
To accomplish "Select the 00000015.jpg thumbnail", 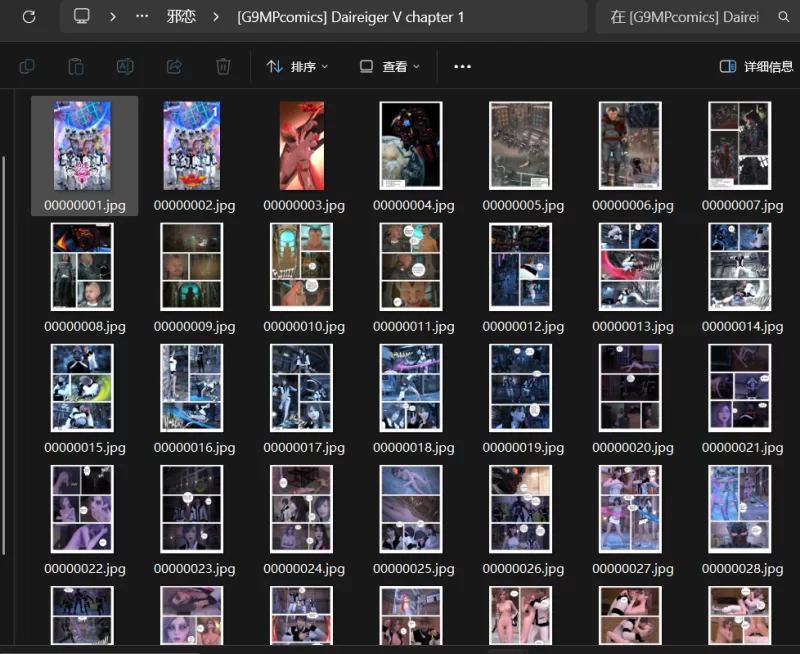I will (82, 388).
